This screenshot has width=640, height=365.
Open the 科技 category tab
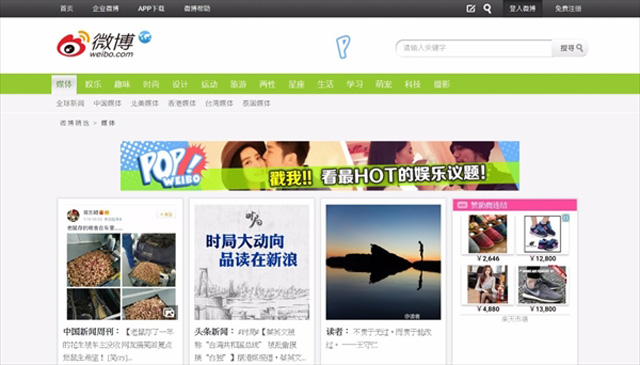[x=413, y=84]
